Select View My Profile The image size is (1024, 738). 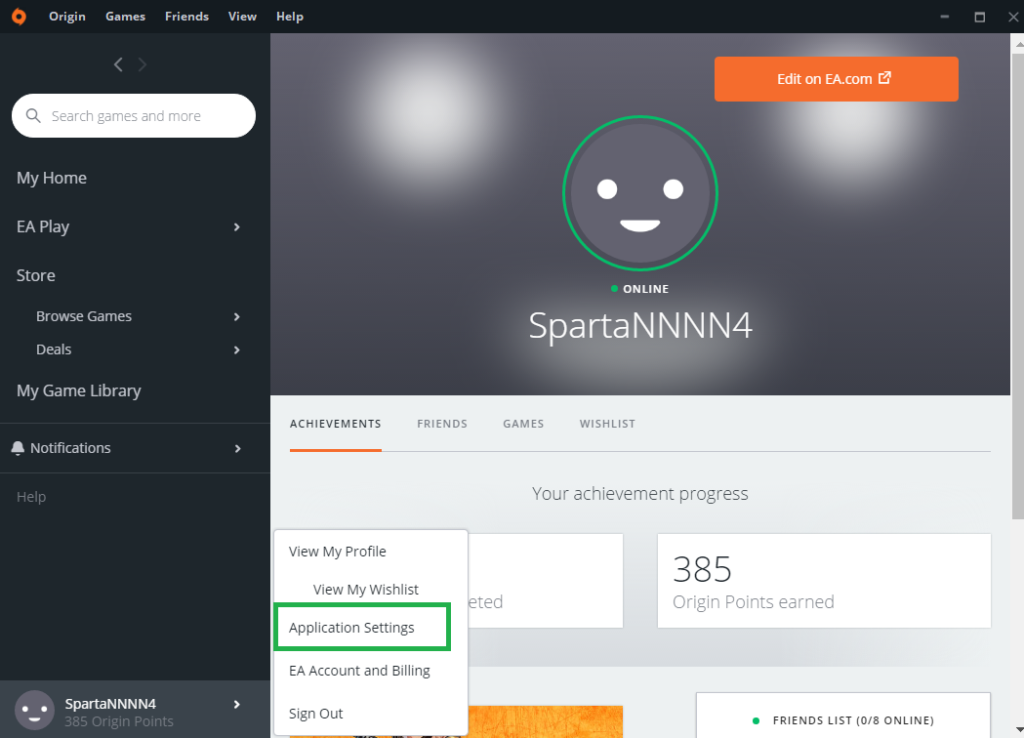click(x=338, y=551)
